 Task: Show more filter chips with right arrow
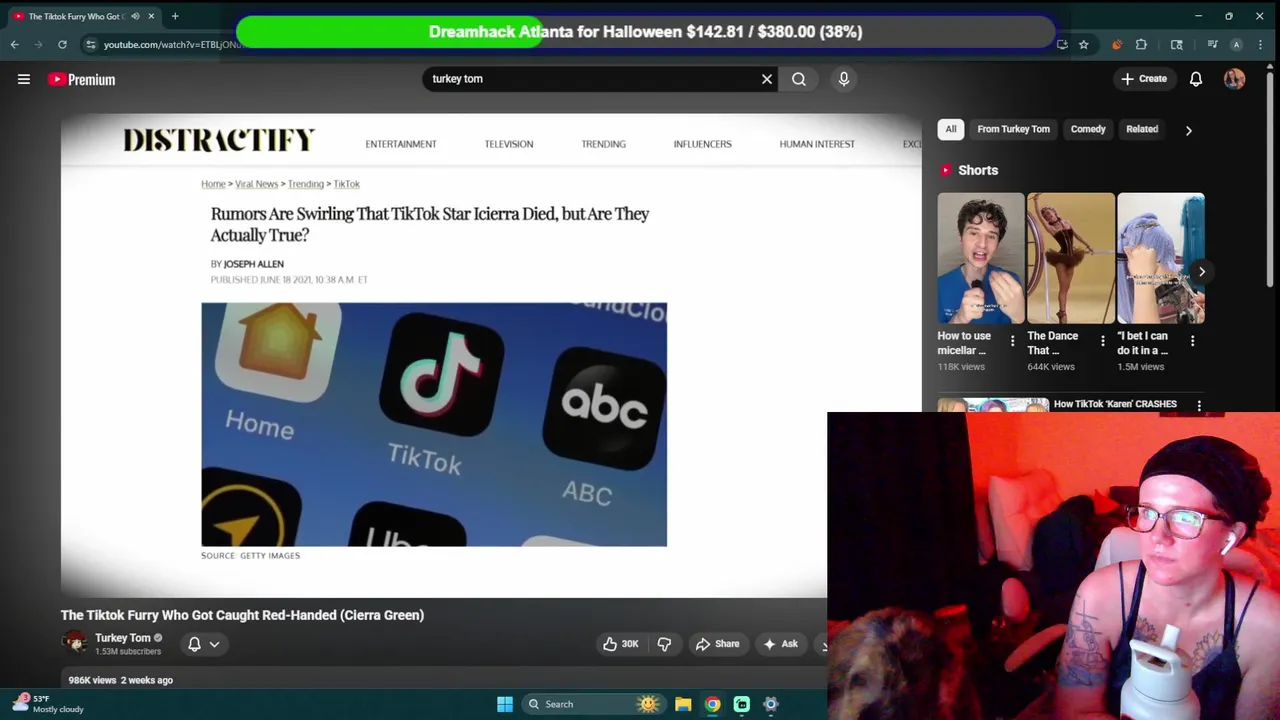click(x=1188, y=130)
